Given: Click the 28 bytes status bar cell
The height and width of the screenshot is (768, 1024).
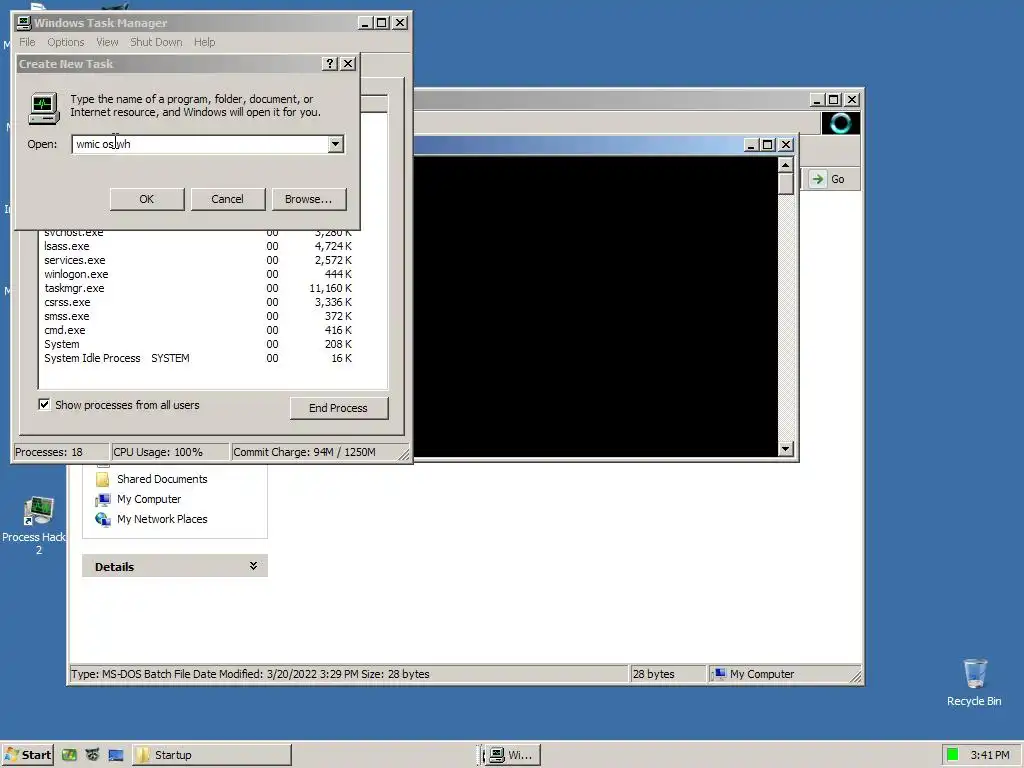Looking at the screenshot, I should click(667, 674).
